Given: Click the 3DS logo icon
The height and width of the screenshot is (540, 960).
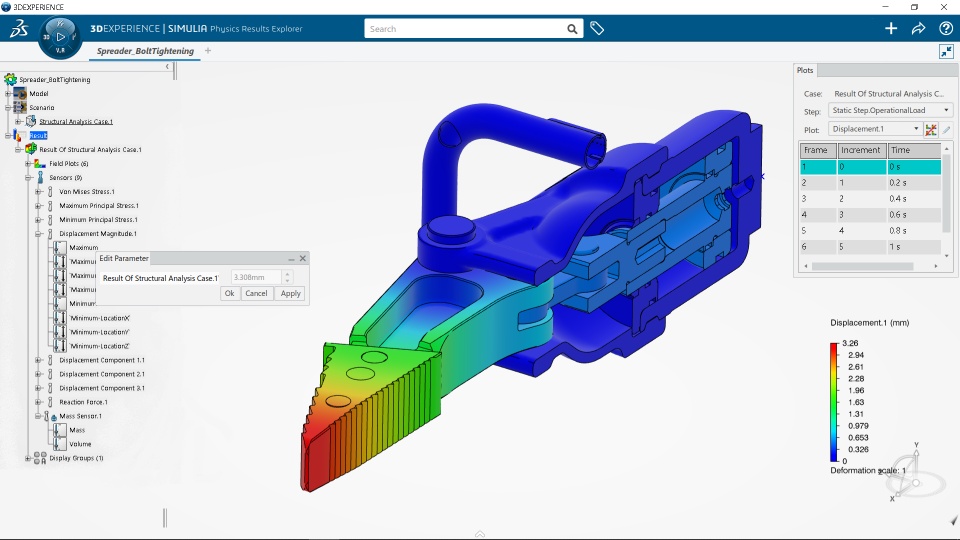Looking at the screenshot, I should [18, 28].
